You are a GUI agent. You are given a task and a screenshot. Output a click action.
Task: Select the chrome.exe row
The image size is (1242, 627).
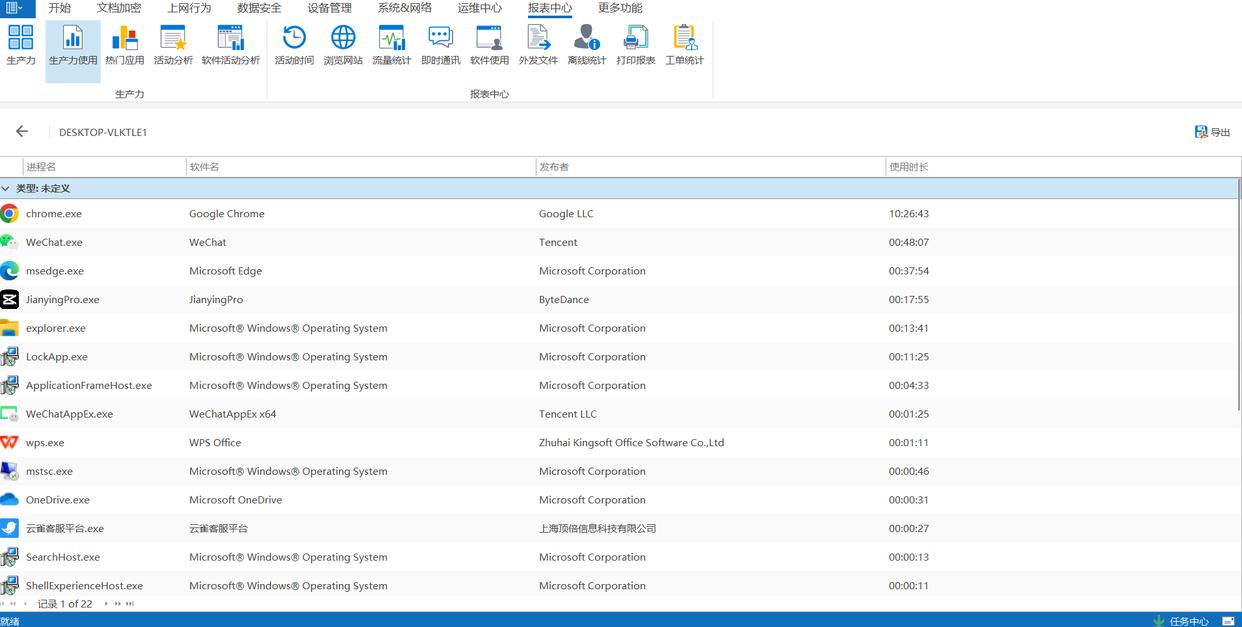click(x=54, y=214)
